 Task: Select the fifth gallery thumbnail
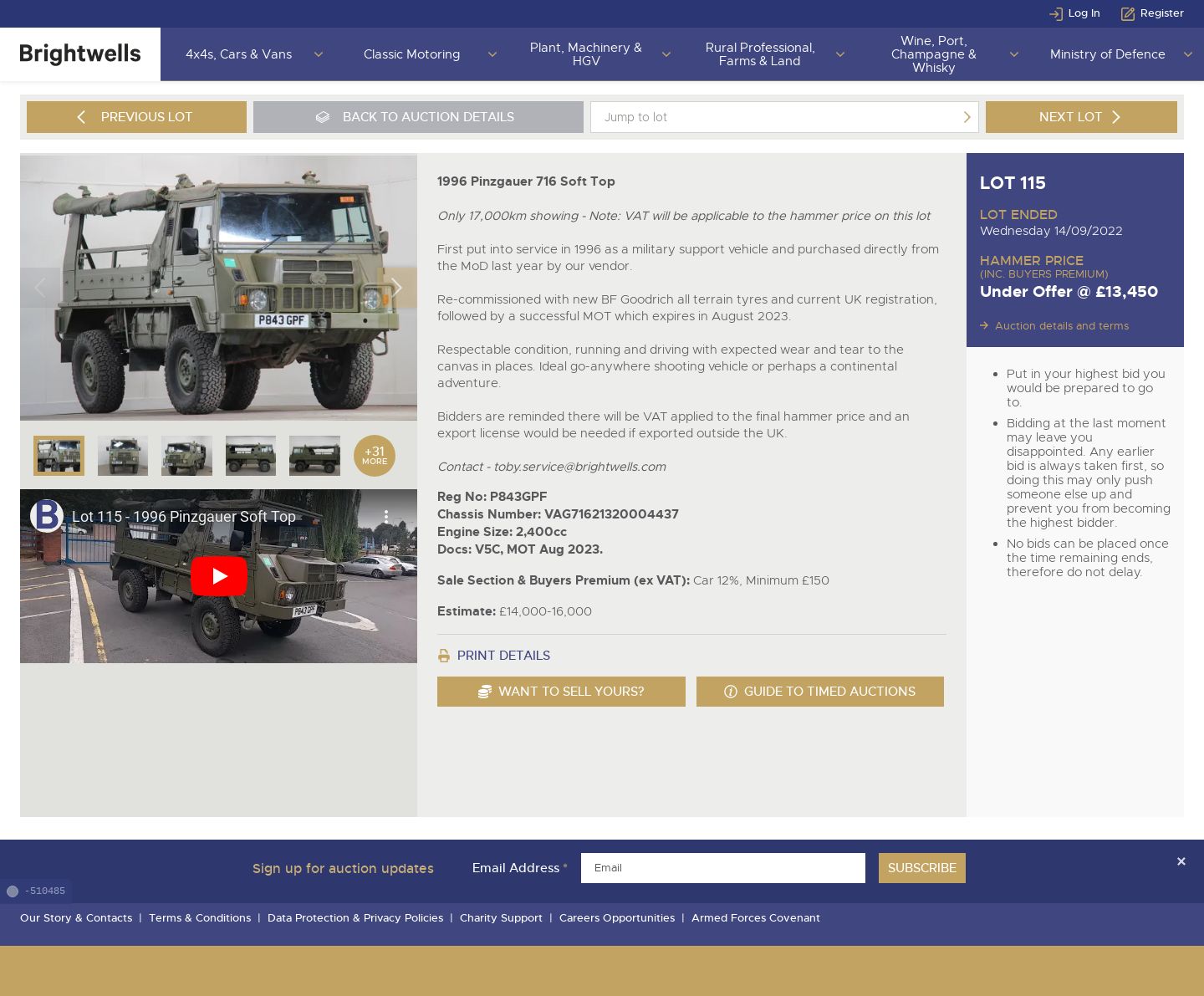click(x=314, y=456)
